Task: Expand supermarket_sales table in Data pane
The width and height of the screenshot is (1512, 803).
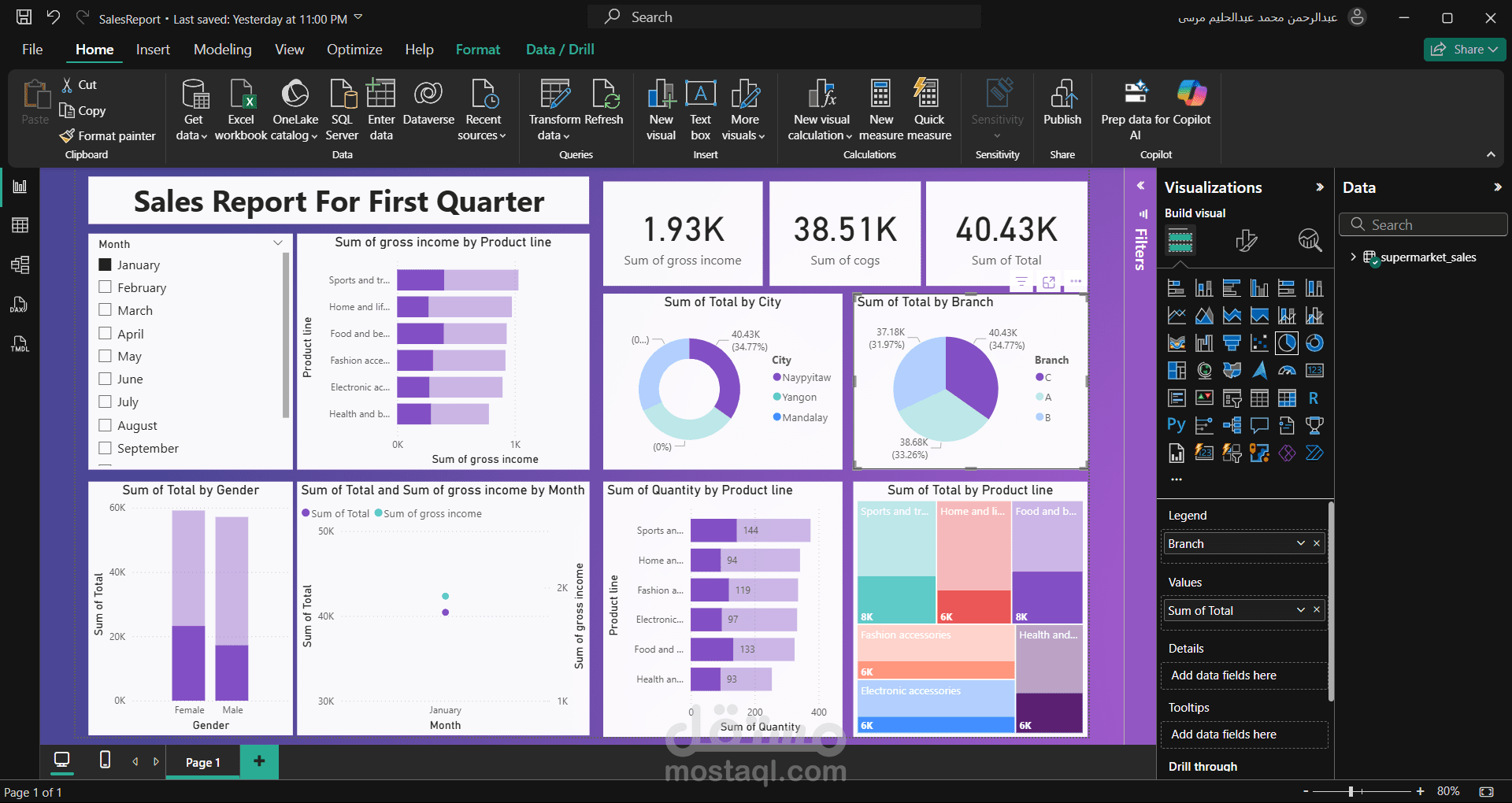Action: tap(1353, 257)
